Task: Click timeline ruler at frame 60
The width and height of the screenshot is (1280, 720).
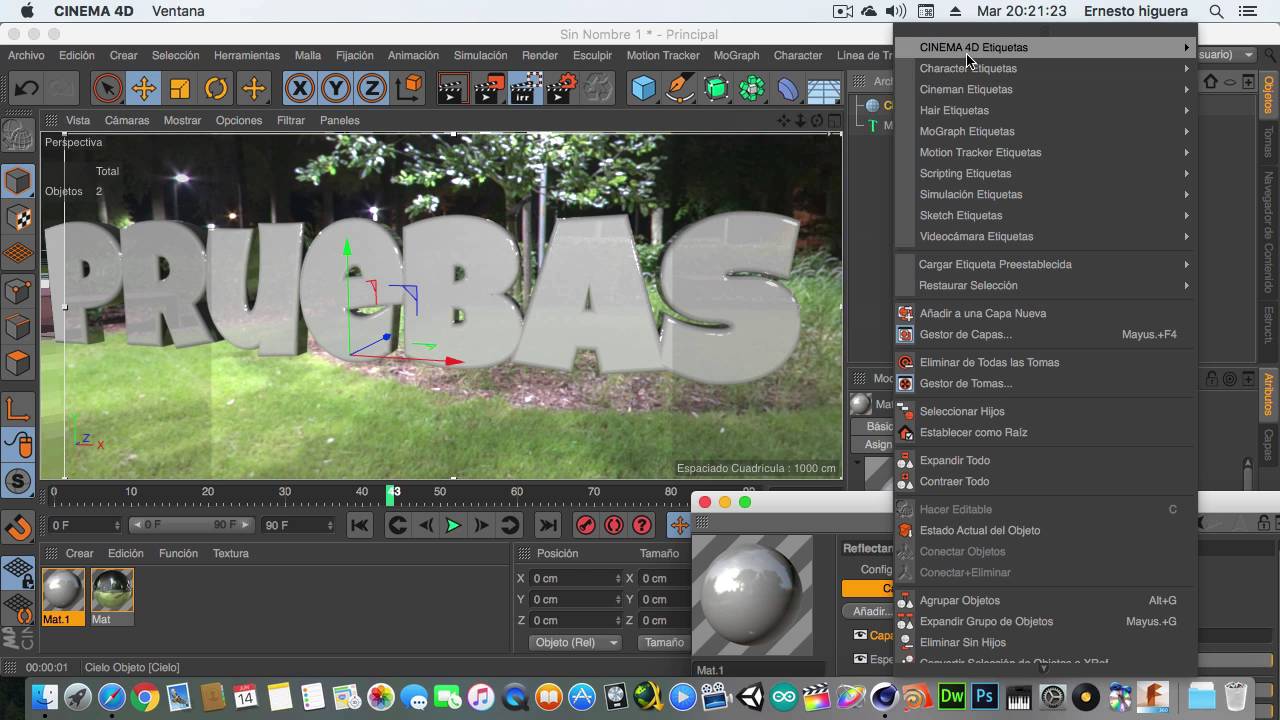Action: point(516,492)
